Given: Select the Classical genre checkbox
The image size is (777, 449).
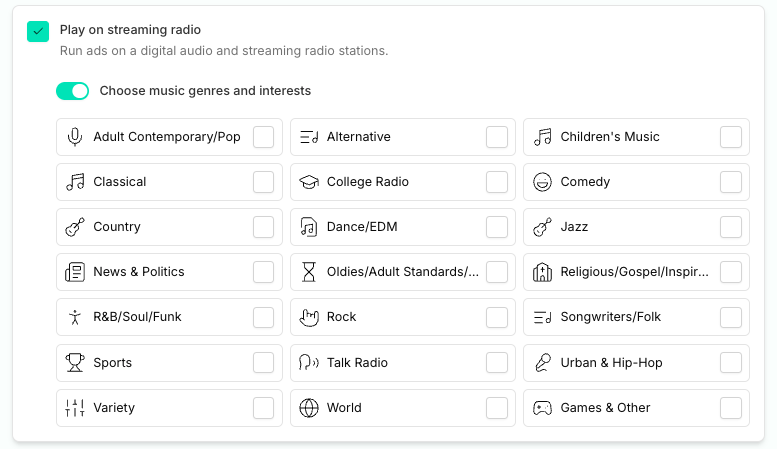Looking at the screenshot, I should (264, 182).
